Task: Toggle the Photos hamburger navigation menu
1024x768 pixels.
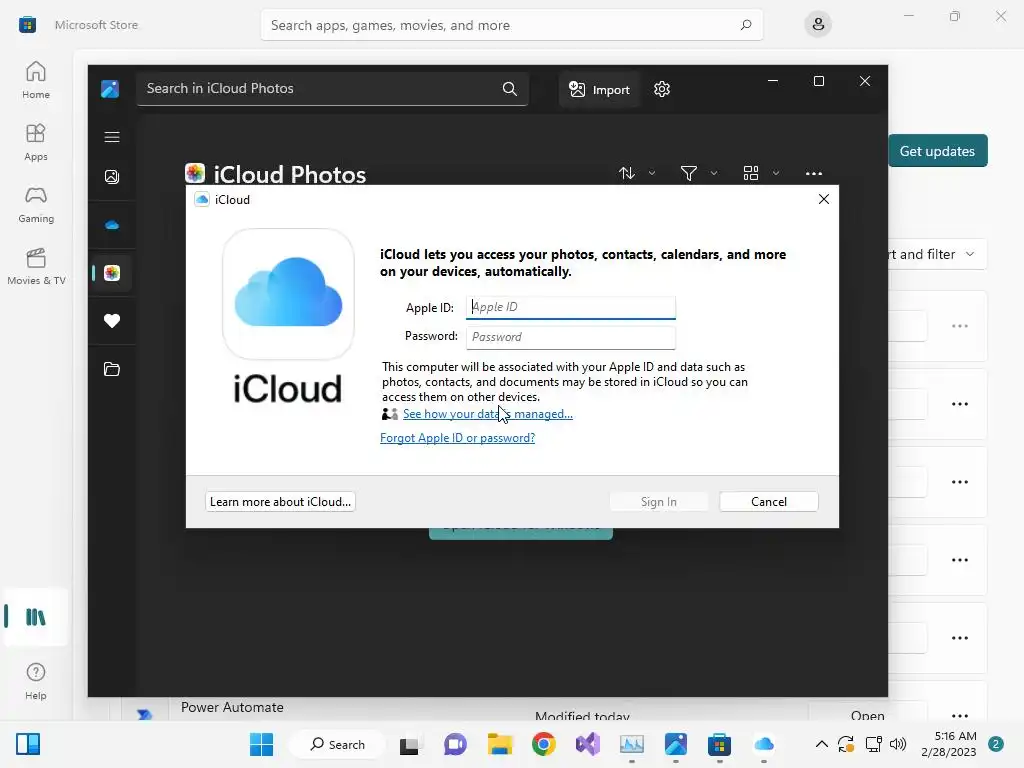Action: pos(112,136)
